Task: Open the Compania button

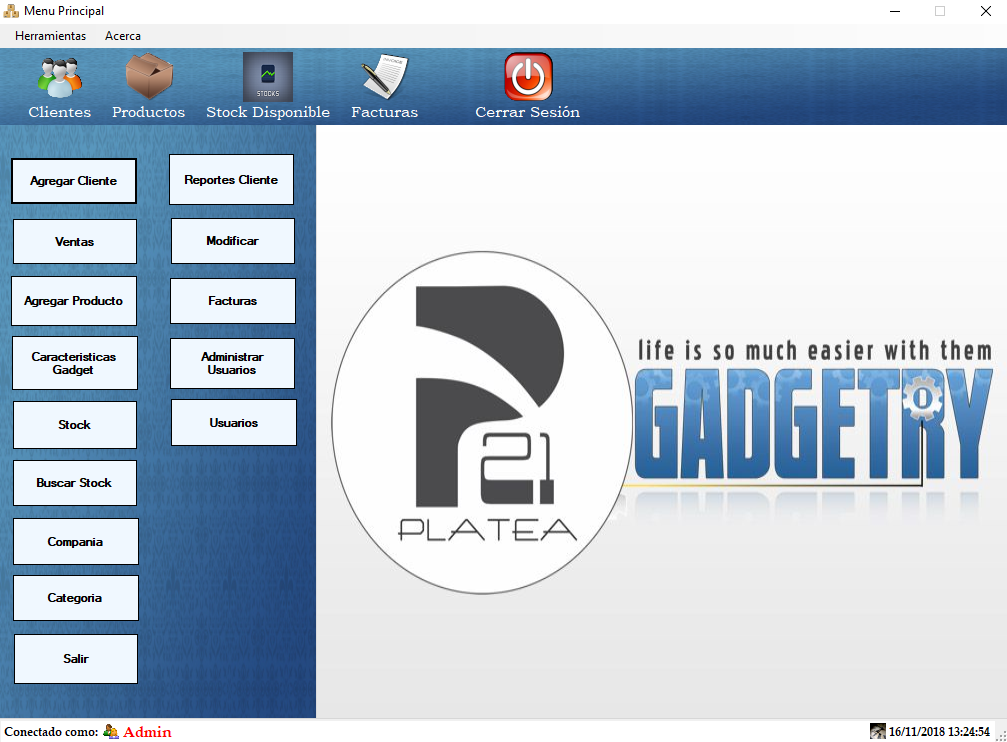Action: click(x=76, y=542)
